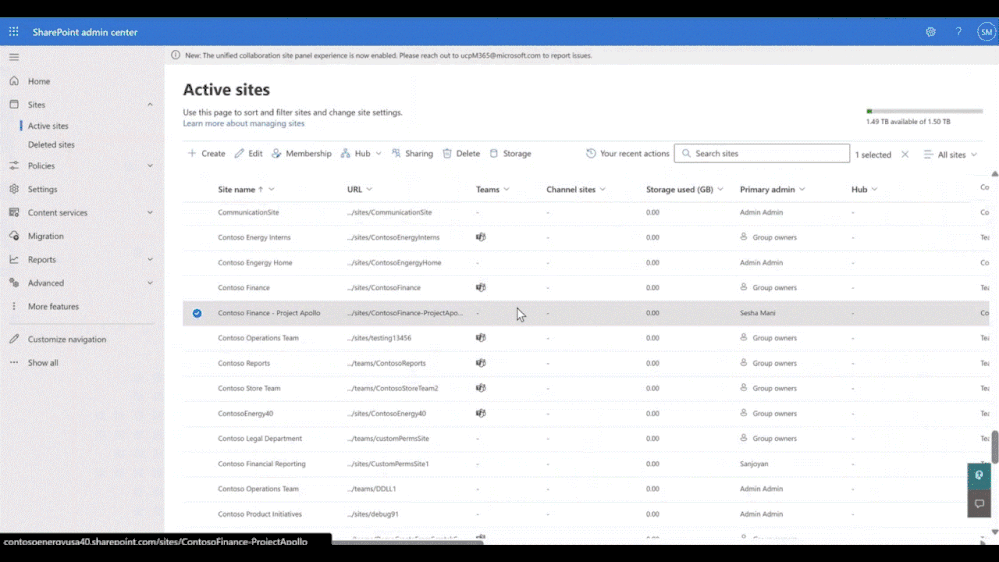
Task: Open the feedback chat bubble button
Action: (x=979, y=503)
